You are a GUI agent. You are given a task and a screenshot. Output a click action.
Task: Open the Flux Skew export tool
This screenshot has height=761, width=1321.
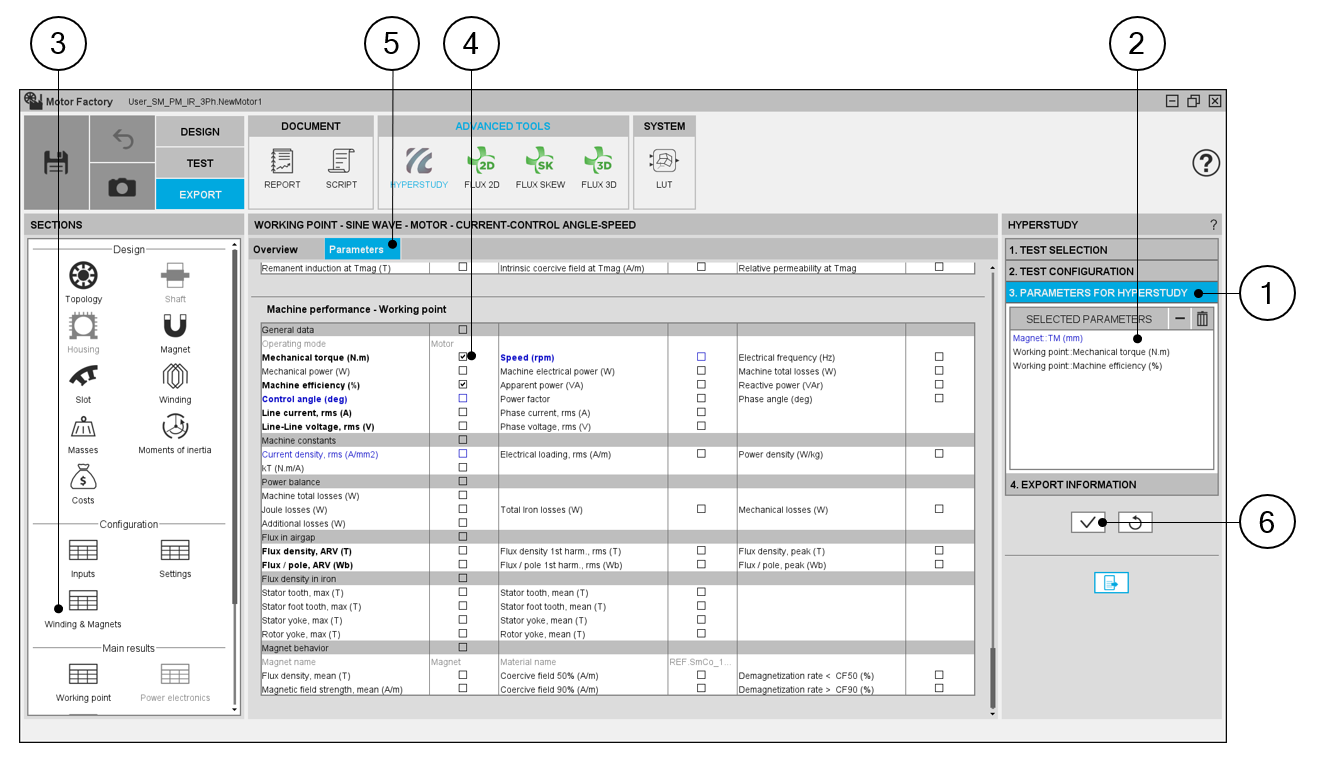click(540, 167)
